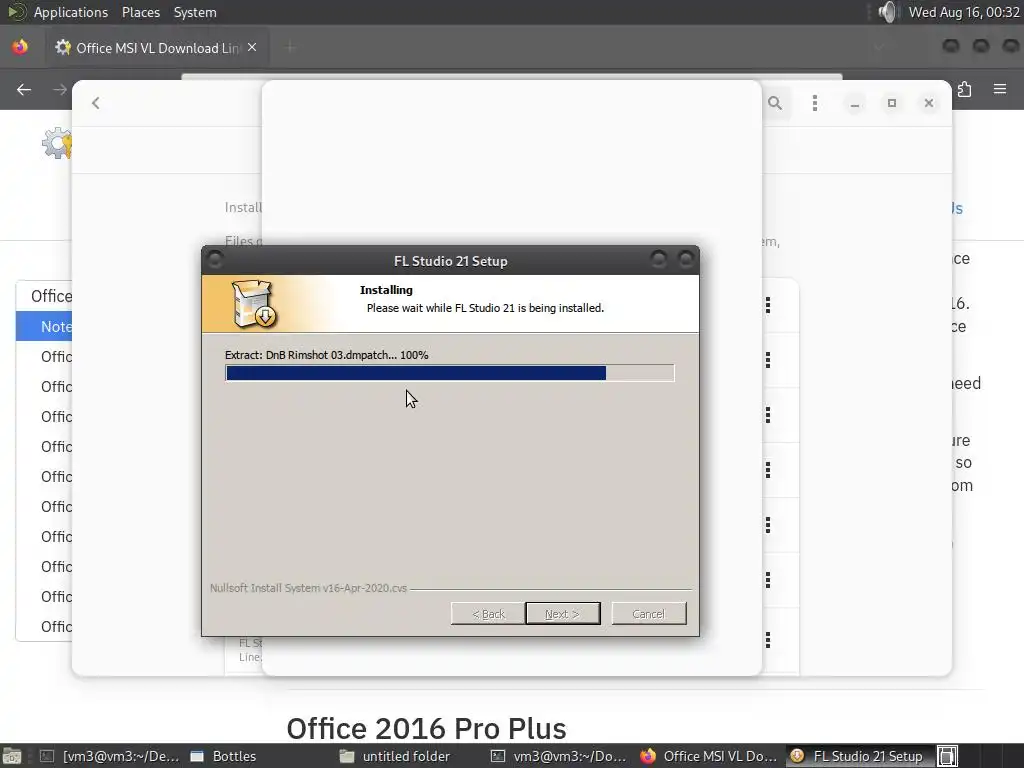The width and height of the screenshot is (1024, 768).
Task: Click the volume speaker icon in top panel
Action: pyautogui.click(x=887, y=12)
